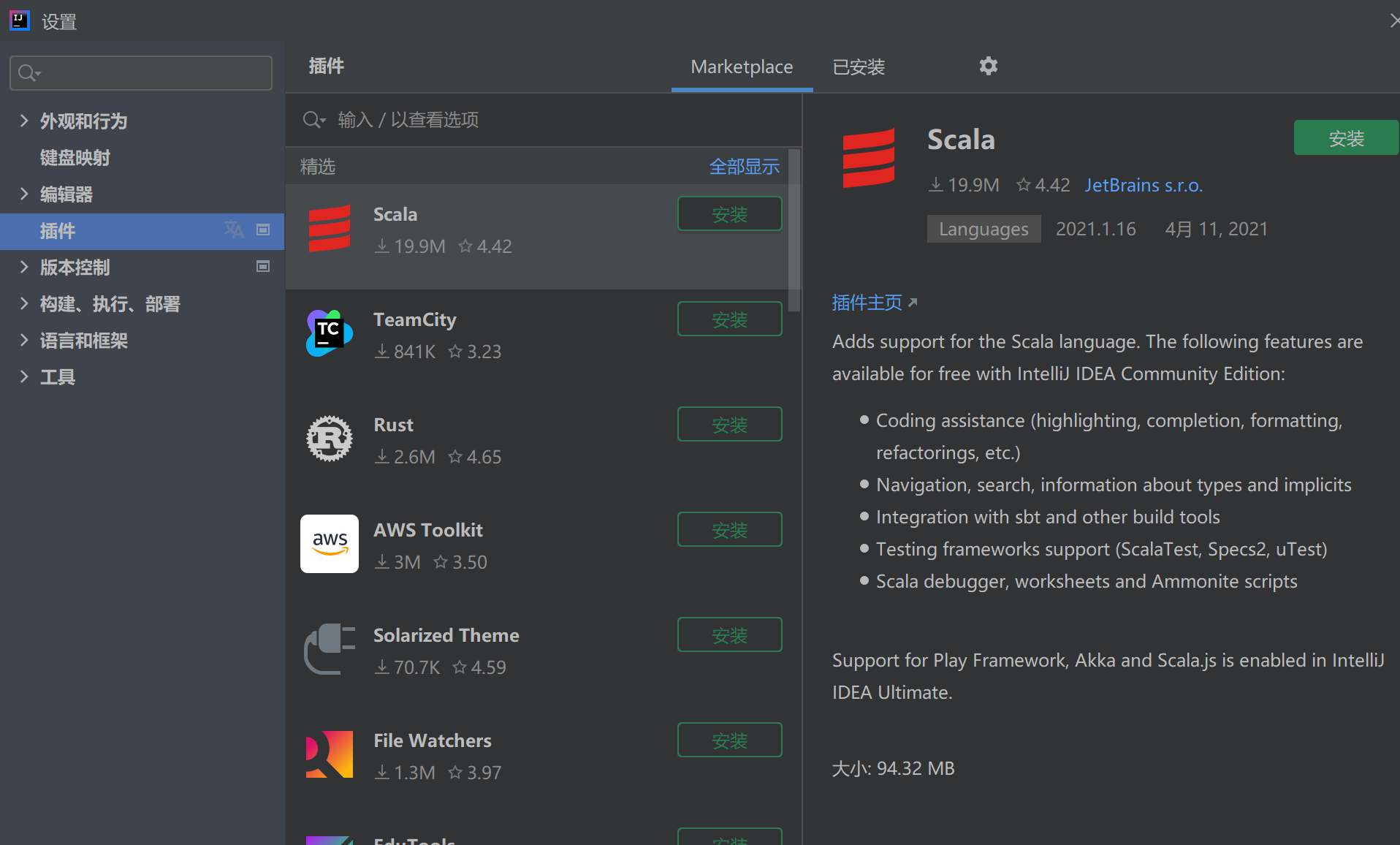Click the plugin search magnifier icon

314,120
